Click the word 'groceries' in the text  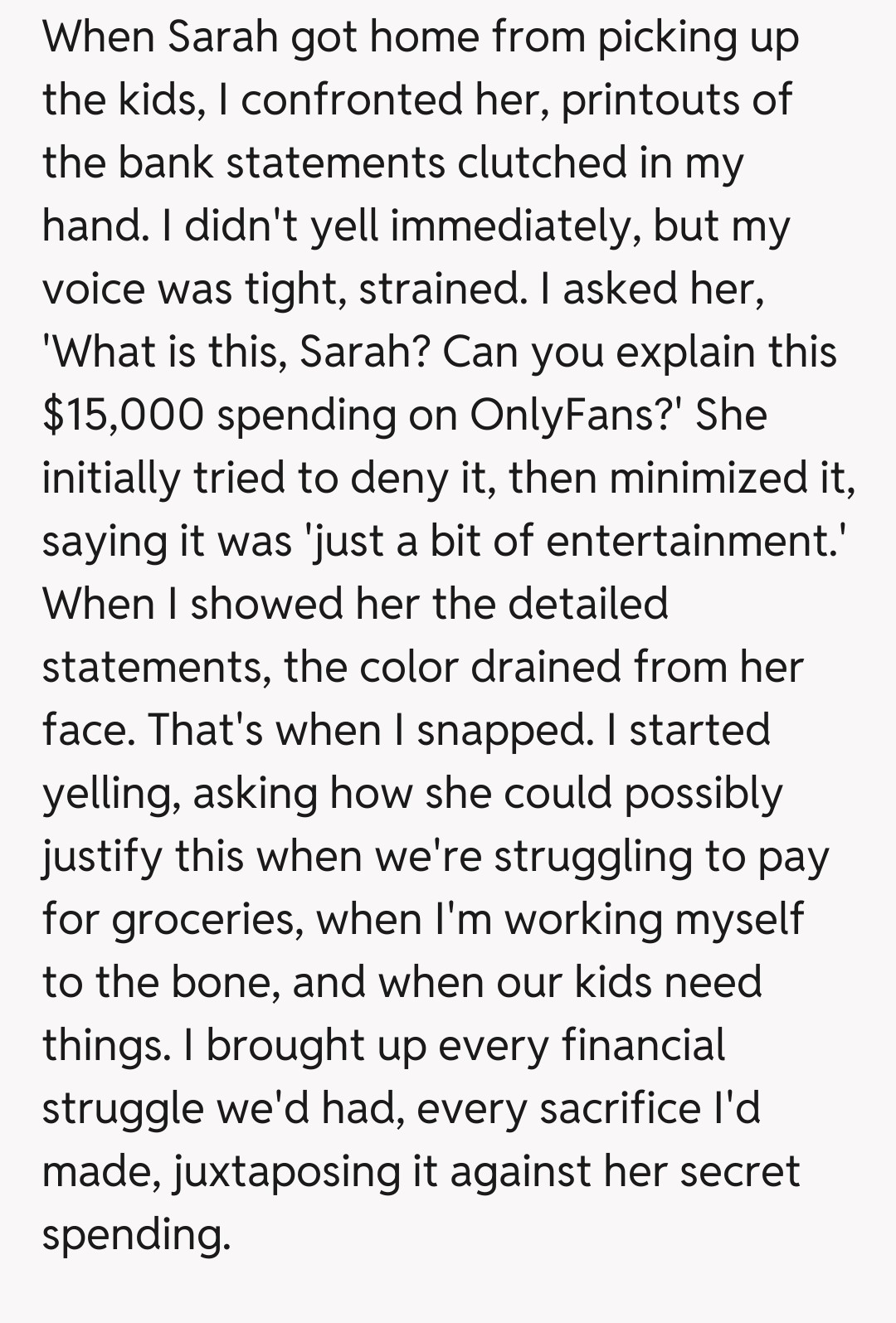205,918
